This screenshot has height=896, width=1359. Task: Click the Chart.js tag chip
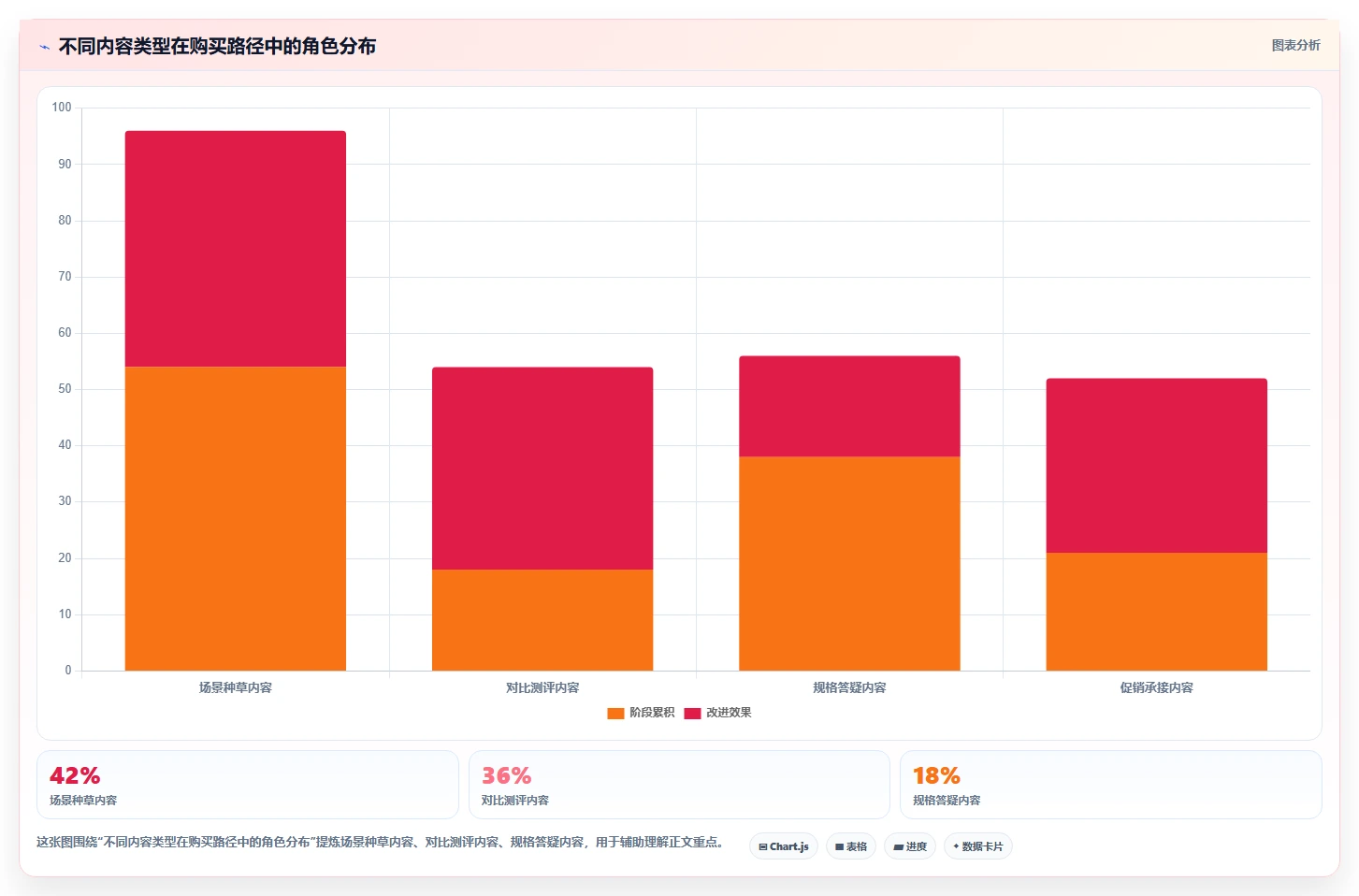coord(784,846)
